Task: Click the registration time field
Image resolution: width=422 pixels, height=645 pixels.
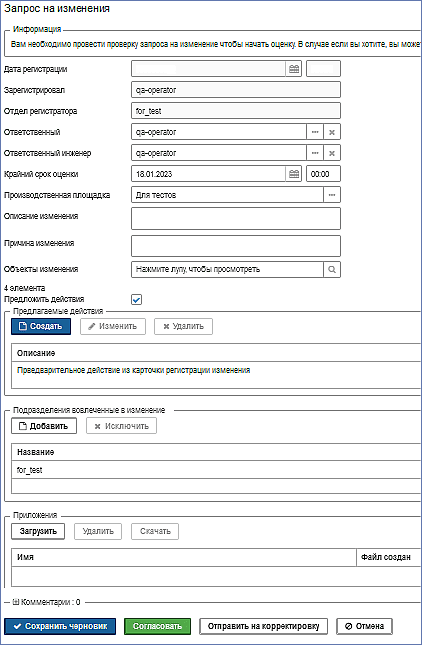Action: click(323, 69)
